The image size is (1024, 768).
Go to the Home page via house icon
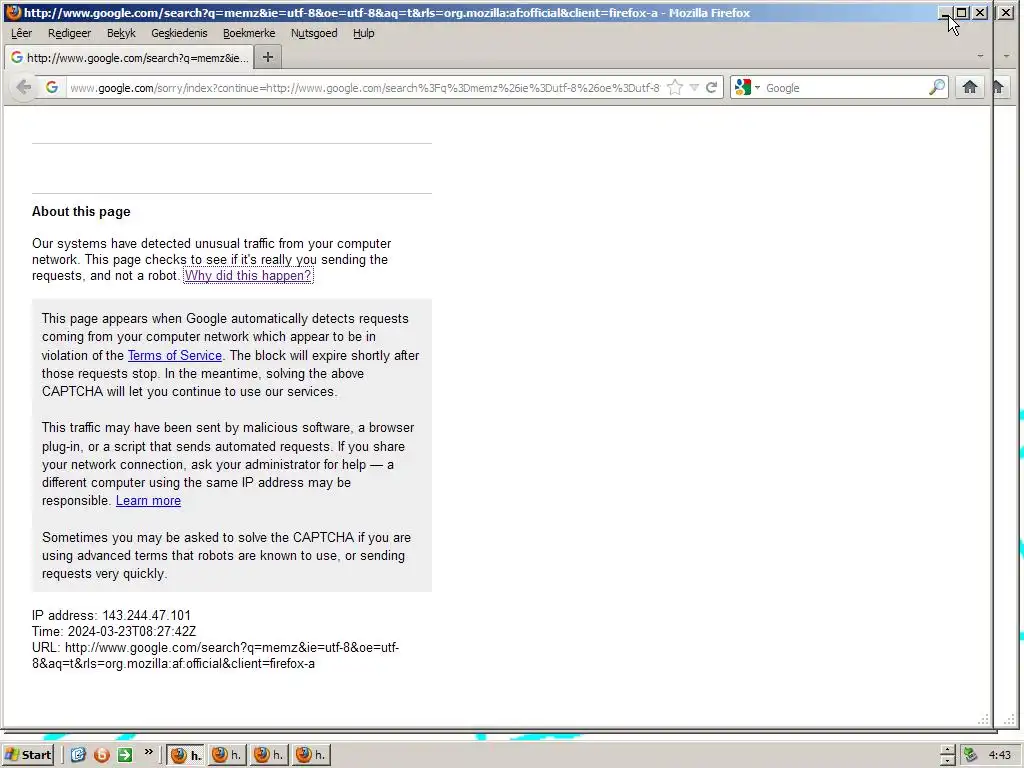970,88
